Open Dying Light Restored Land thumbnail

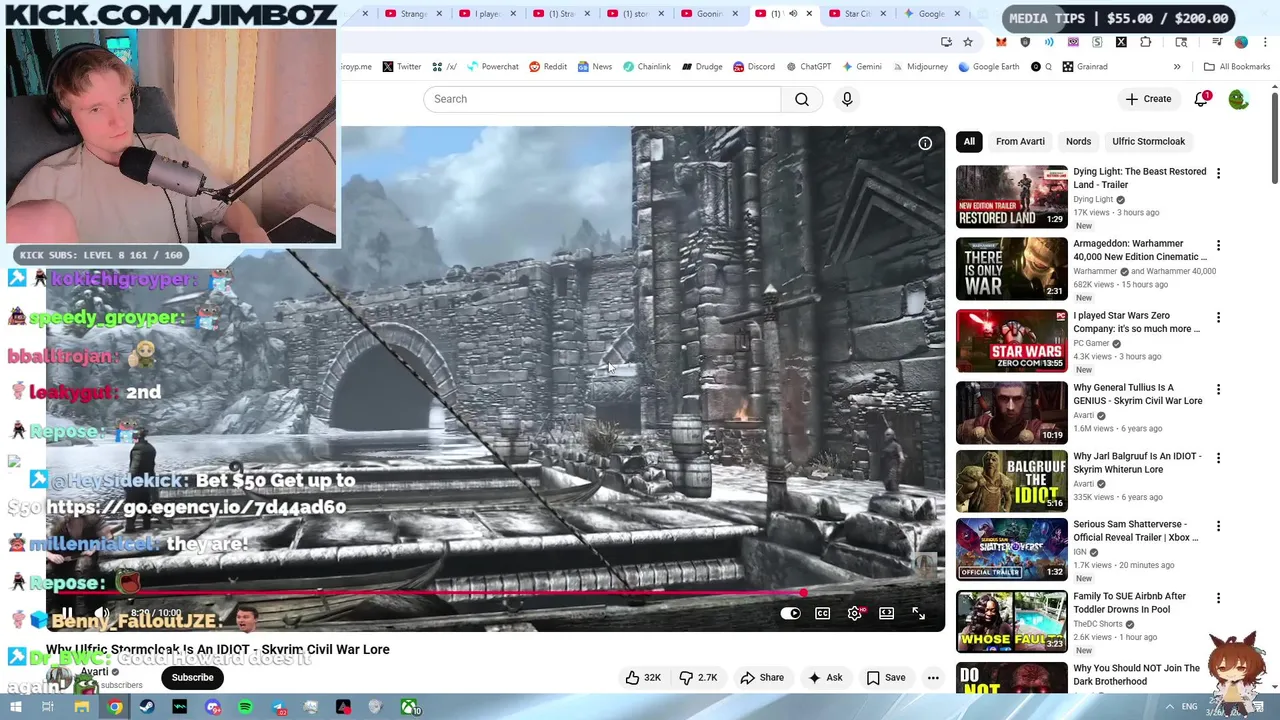click(1011, 196)
